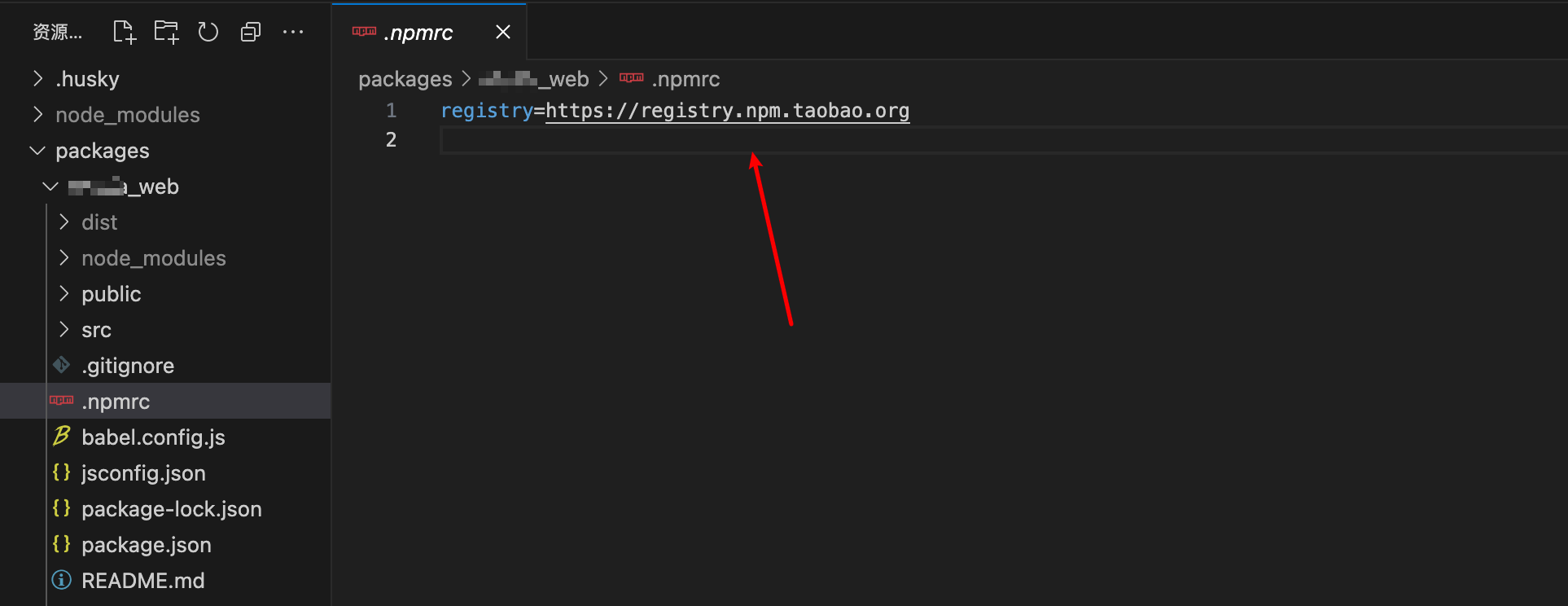Close the .npmrc editor tab
This screenshot has width=1568, height=606.
[503, 33]
